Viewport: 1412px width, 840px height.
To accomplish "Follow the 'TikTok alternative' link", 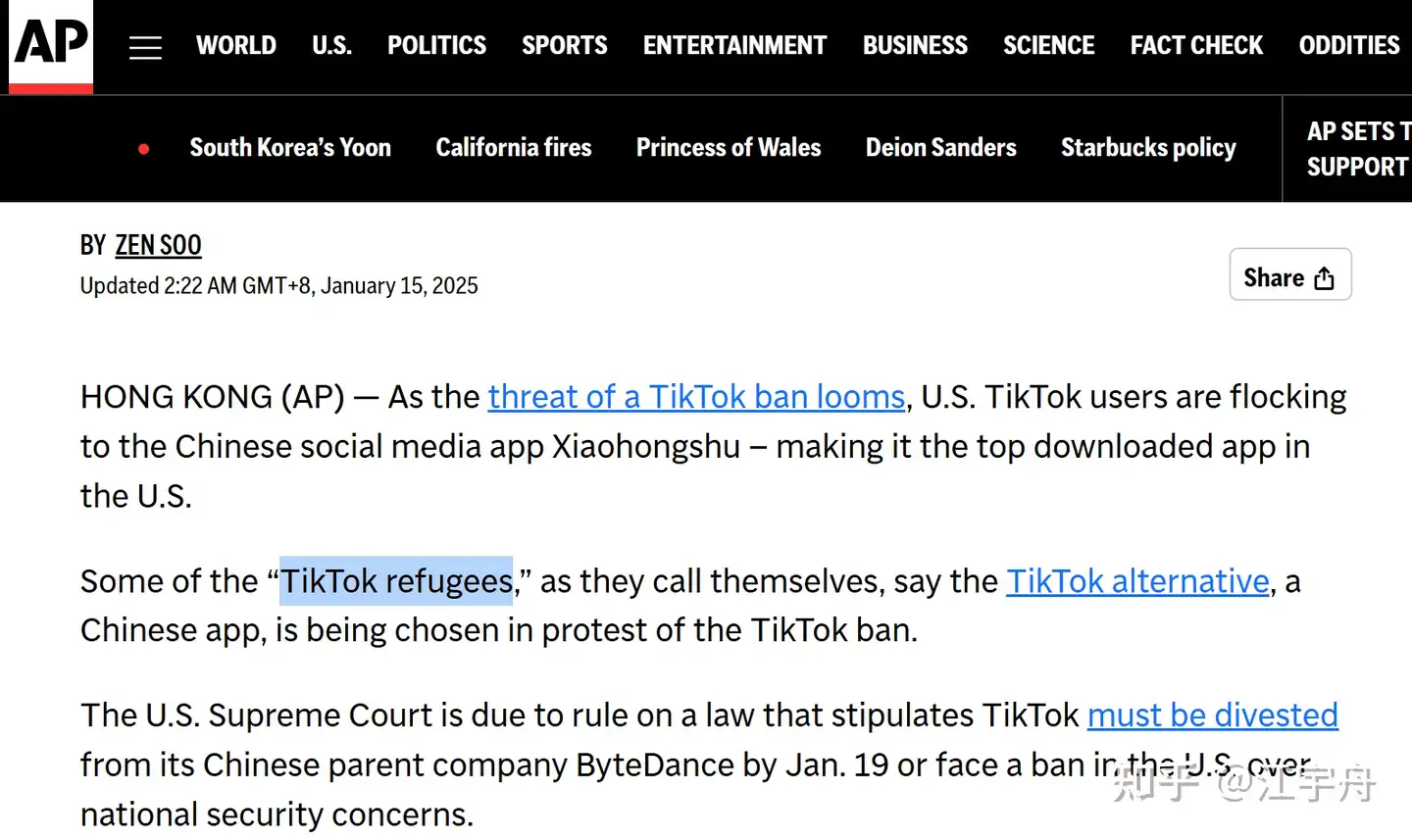I will click(x=1137, y=581).
